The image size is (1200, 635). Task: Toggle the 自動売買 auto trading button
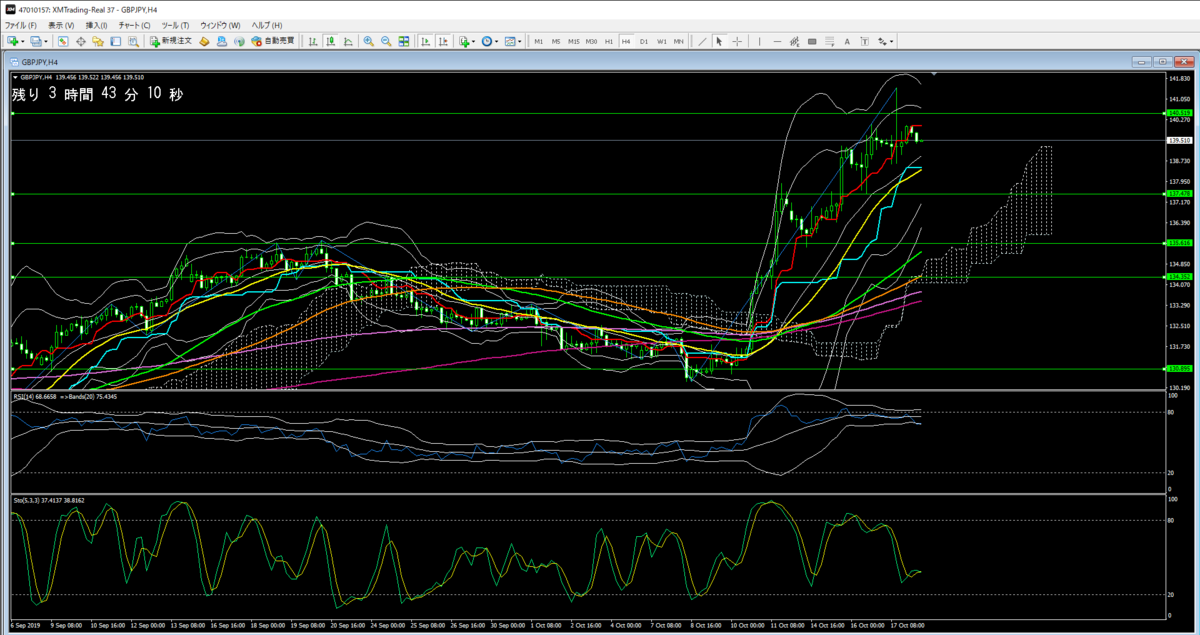point(272,41)
